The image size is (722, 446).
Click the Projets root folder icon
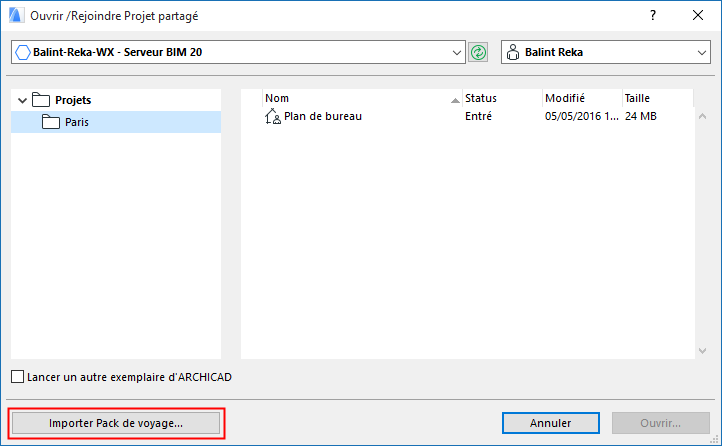click(40, 100)
